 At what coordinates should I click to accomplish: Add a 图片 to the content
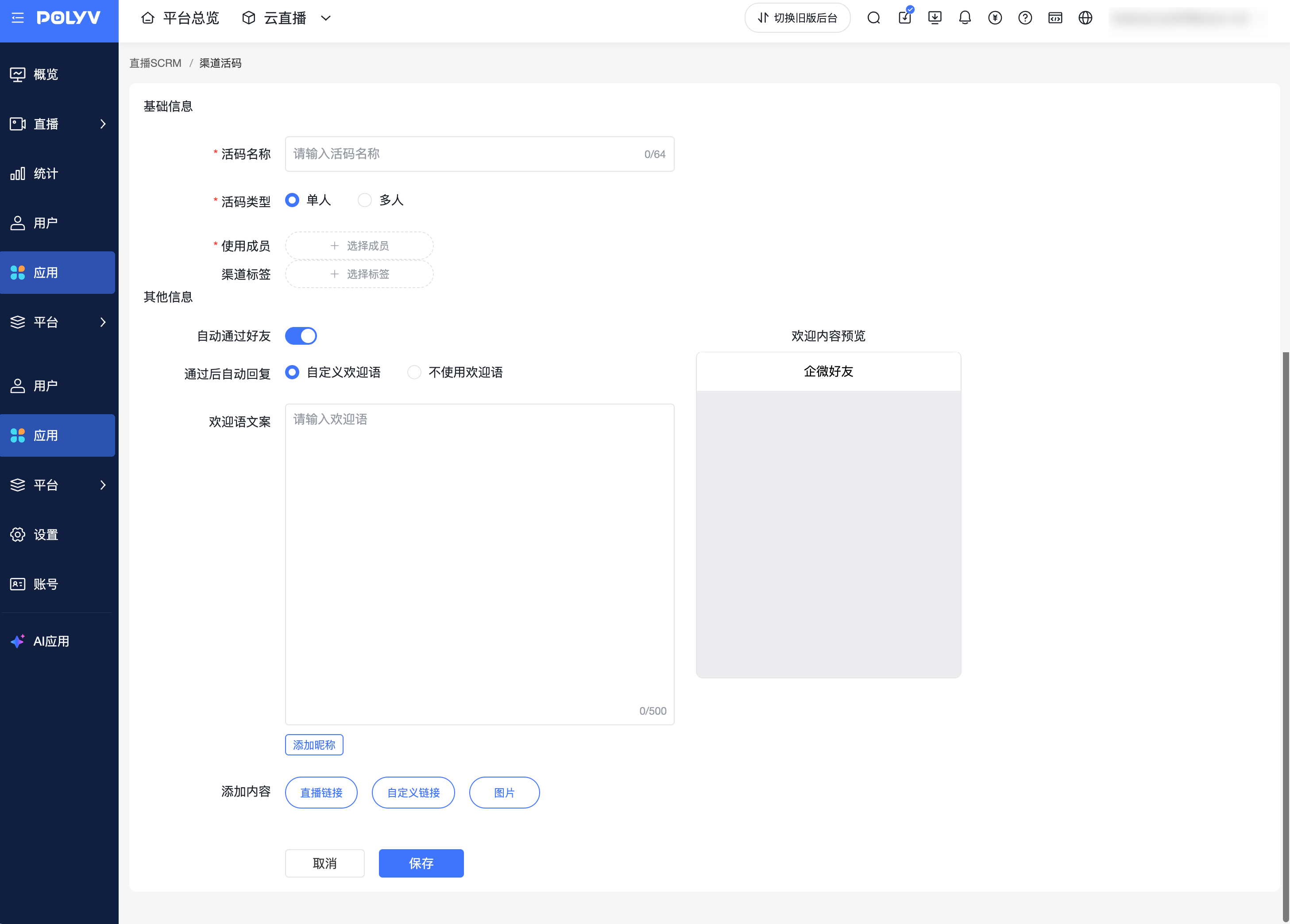505,793
